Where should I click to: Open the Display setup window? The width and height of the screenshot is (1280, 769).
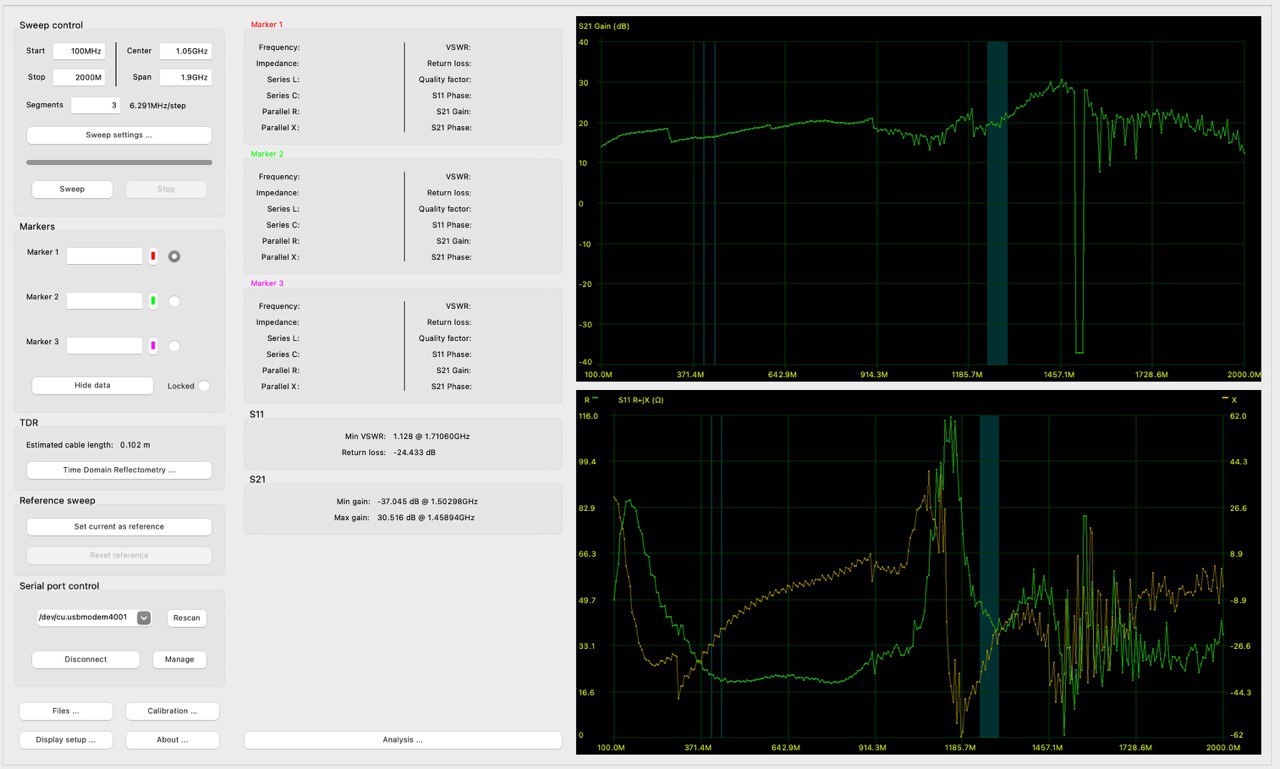(66, 740)
